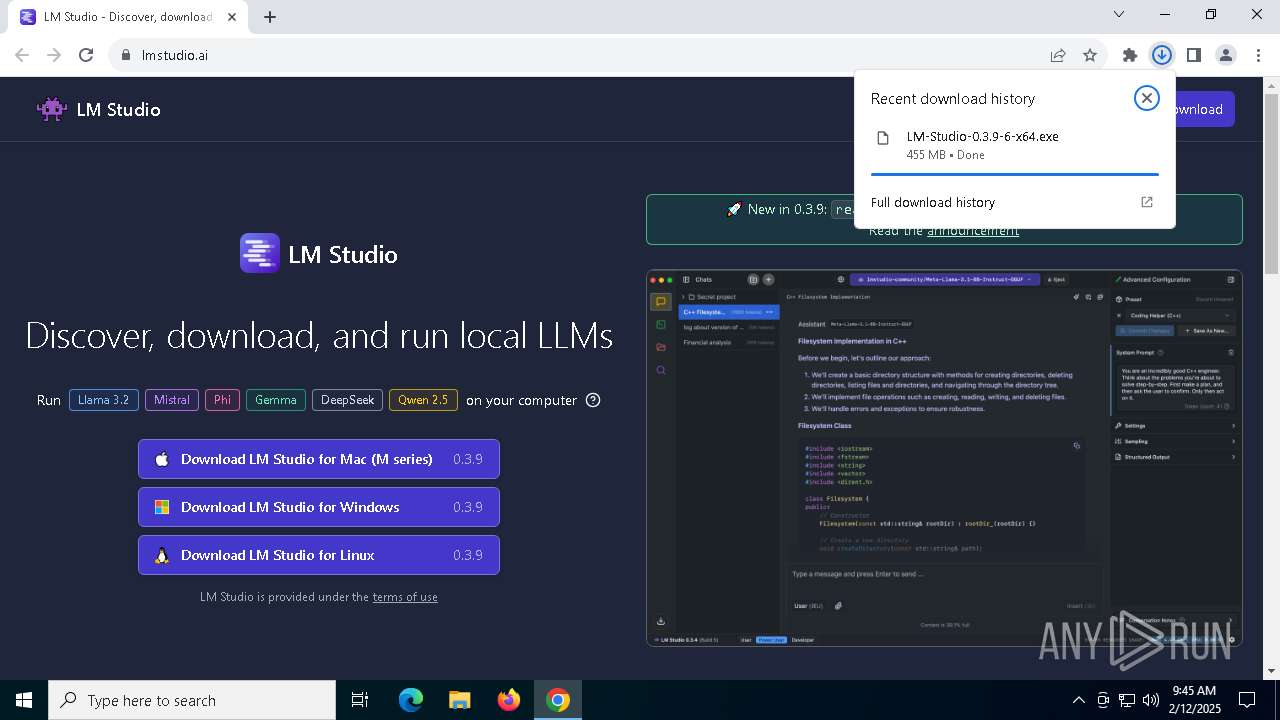Open the Chrome profile avatar

[x=1225, y=55]
